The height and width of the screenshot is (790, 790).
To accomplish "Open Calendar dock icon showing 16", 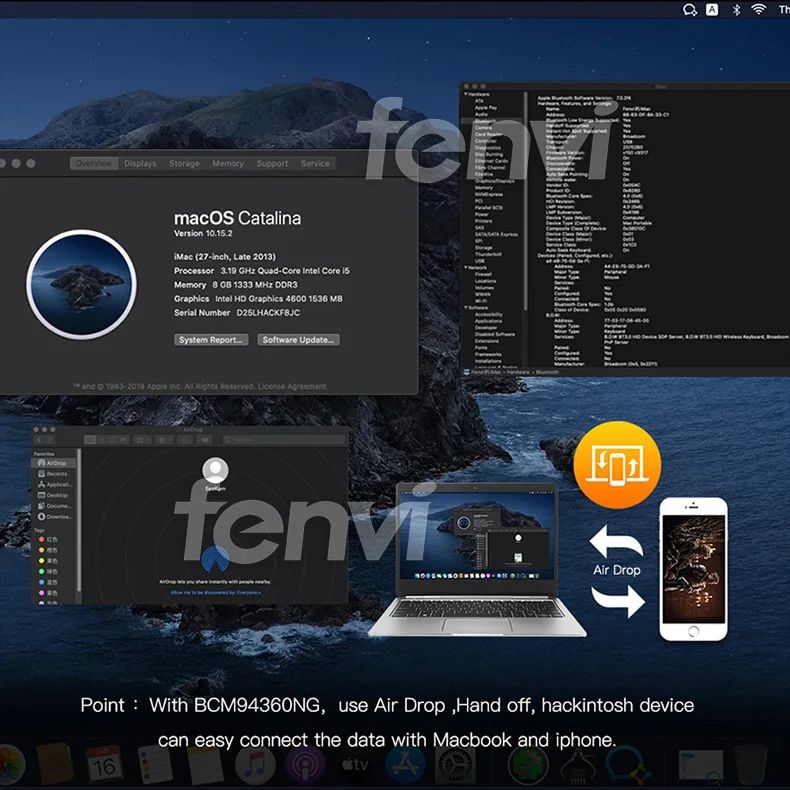I will point(105,765).
